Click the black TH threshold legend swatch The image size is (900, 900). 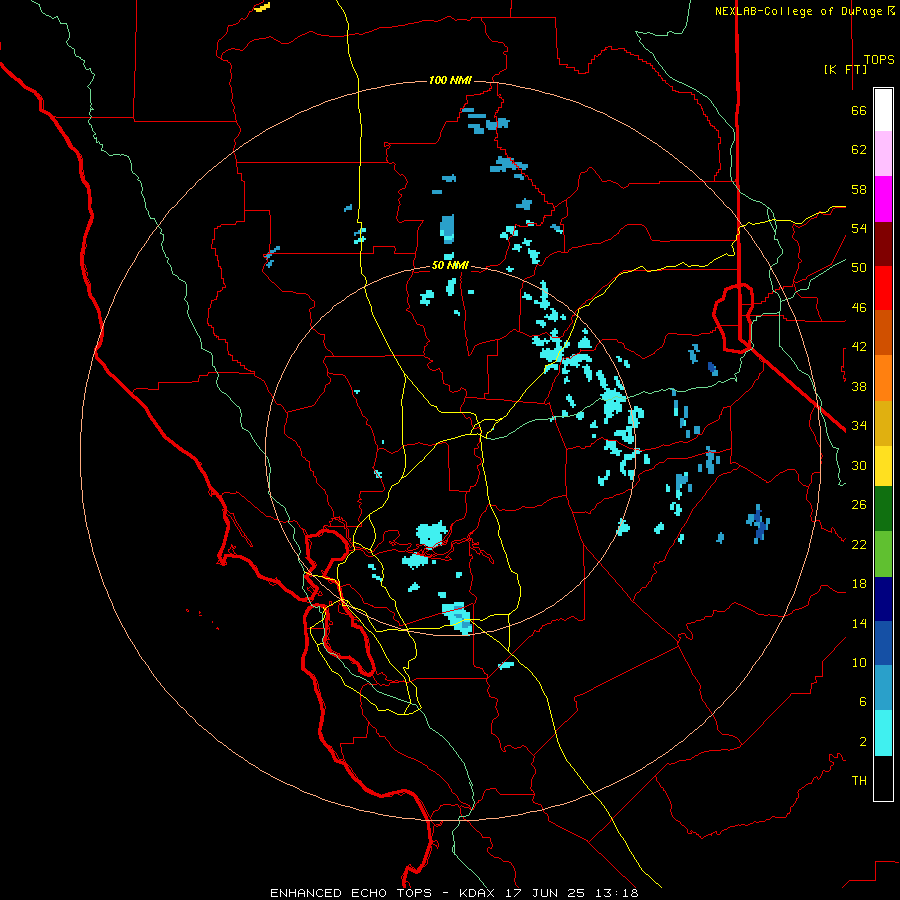click(x=883, y=778)
